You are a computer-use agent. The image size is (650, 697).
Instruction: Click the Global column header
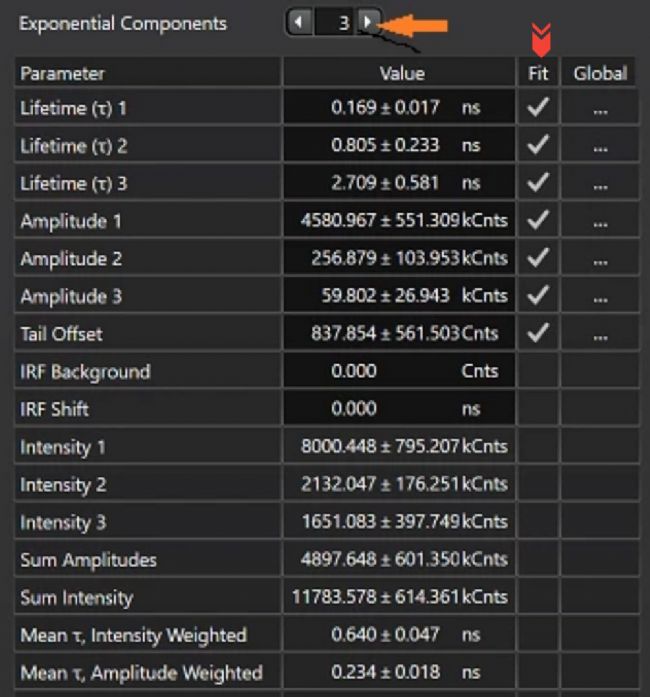coord(600,73)
